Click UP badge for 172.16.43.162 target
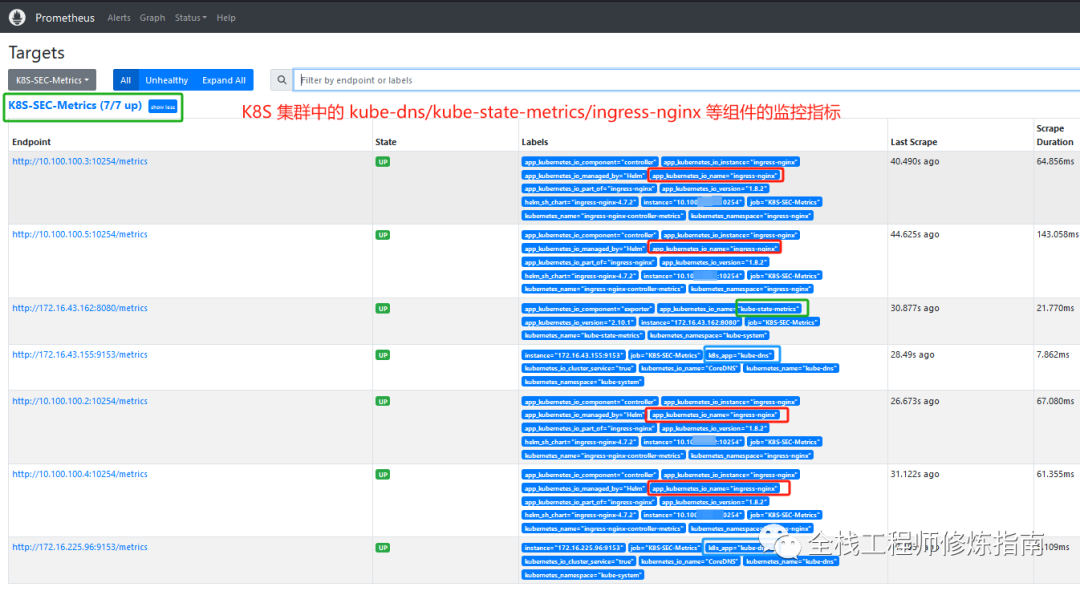The width and height of the screenshot is (1080, 591). point(383,309)
